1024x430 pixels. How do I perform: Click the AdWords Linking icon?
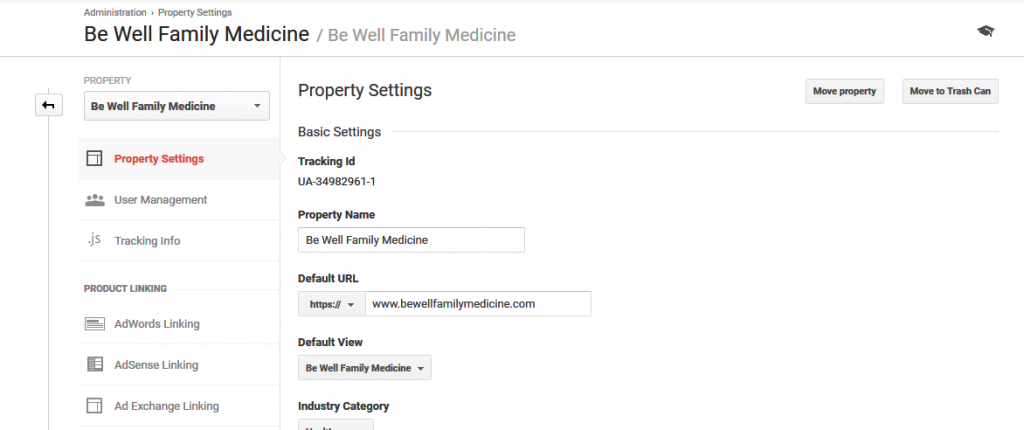point(95,323)
